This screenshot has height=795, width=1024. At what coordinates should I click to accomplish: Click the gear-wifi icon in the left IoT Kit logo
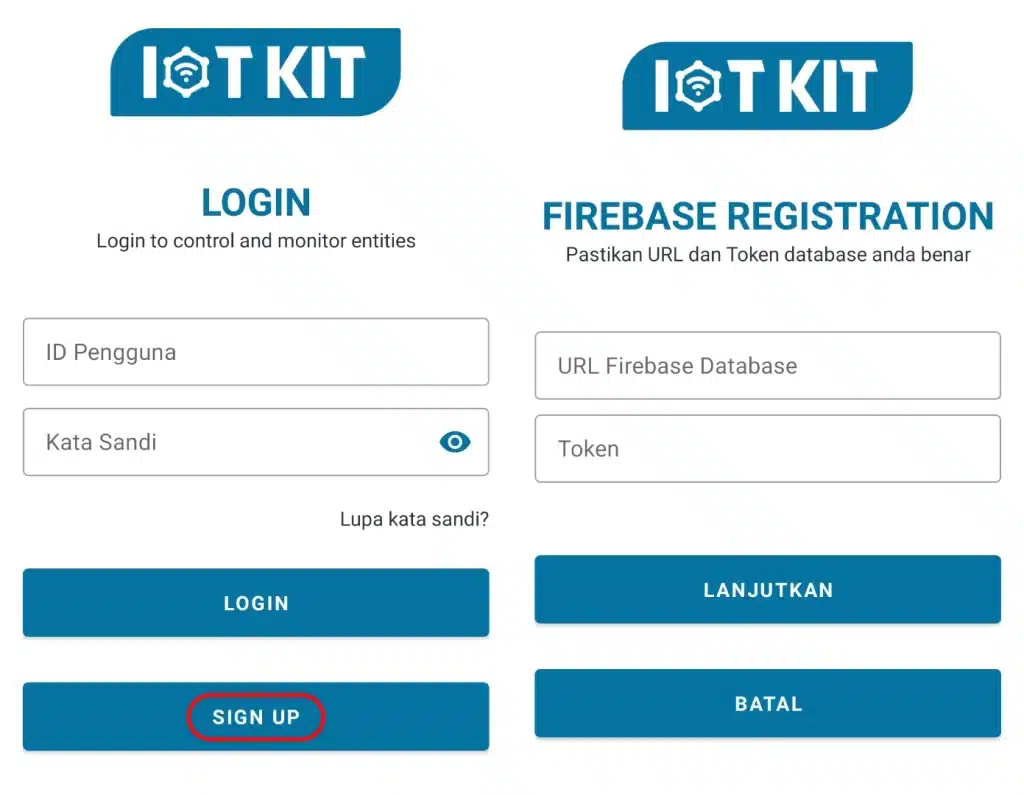pos(185,74)
